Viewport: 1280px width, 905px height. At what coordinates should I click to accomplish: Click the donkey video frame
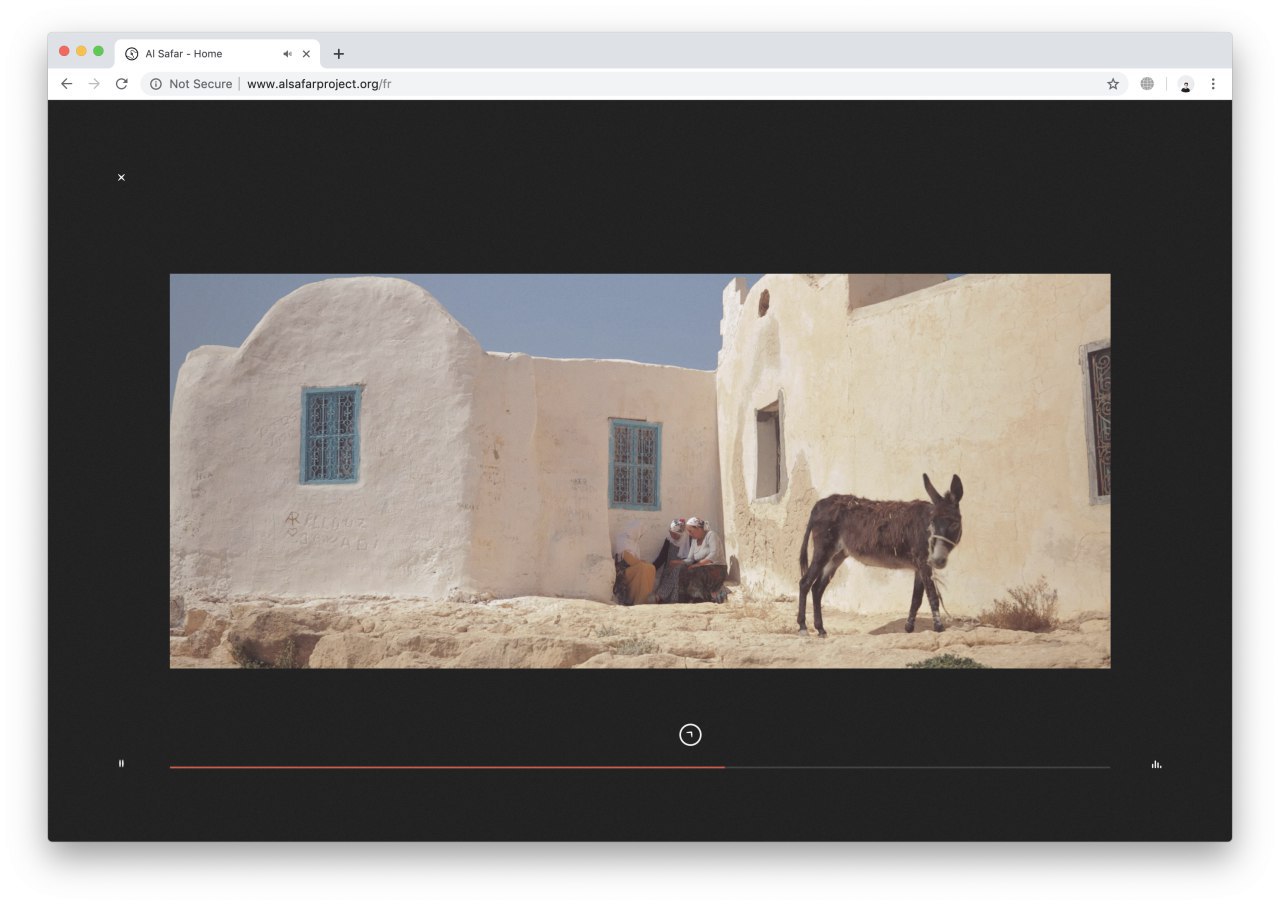[640, 471]
